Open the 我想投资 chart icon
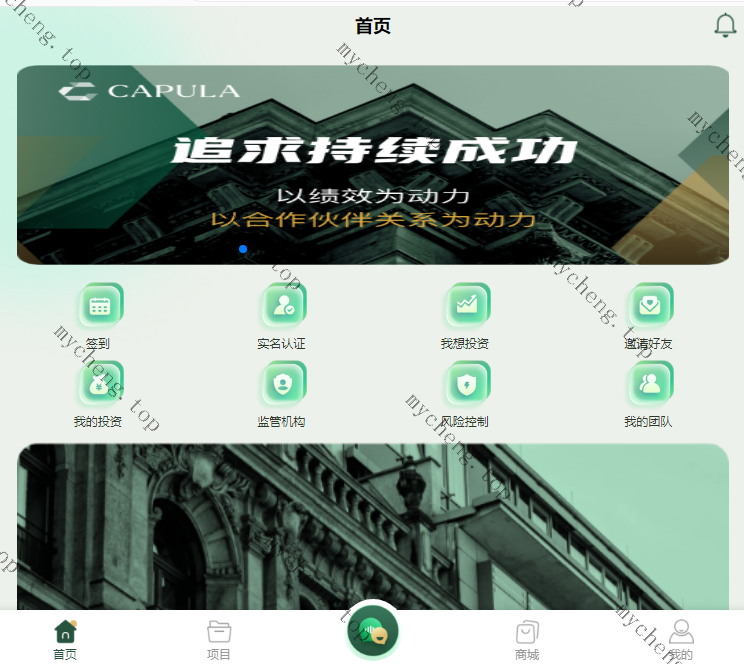The height and width of the screenshot is (664, 744). (467, 305)
